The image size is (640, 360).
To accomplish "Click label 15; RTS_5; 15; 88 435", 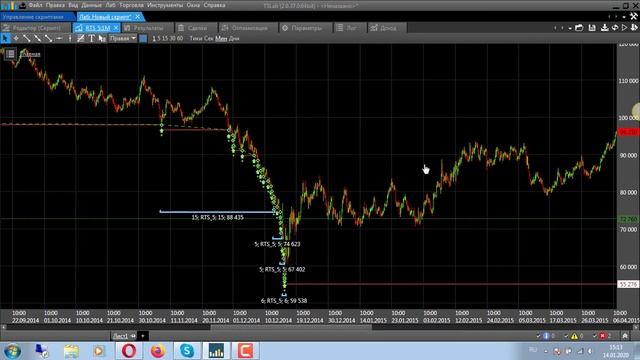I will [218, 218].
